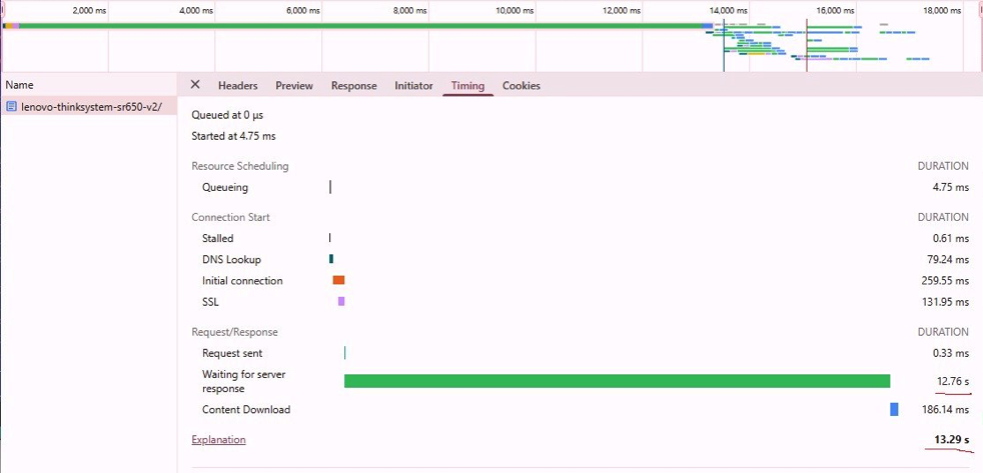This screenshot has width=983, height=473.
Task: Open the Initiator tab
Action: pyautogui.click(x=413, y=86)
